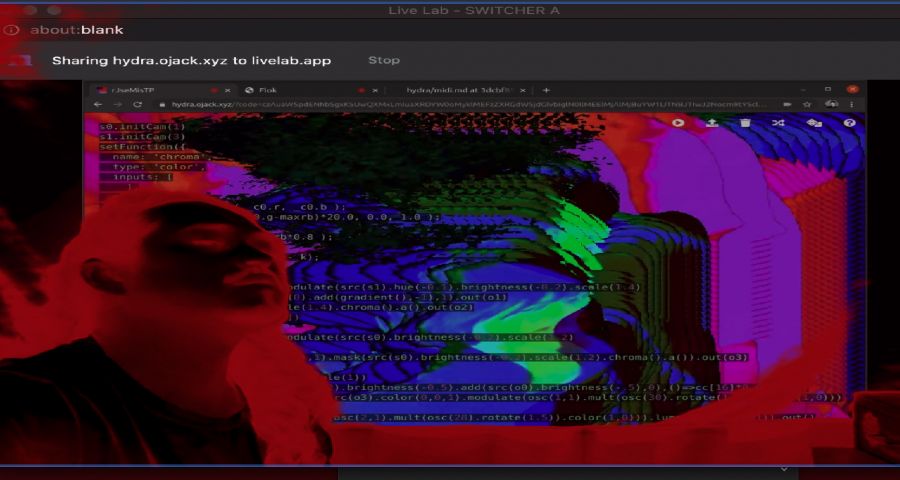Viewport: 900px width, 480px height.
Task: Click the Hydra mutator icon
Action: (814, 123)
